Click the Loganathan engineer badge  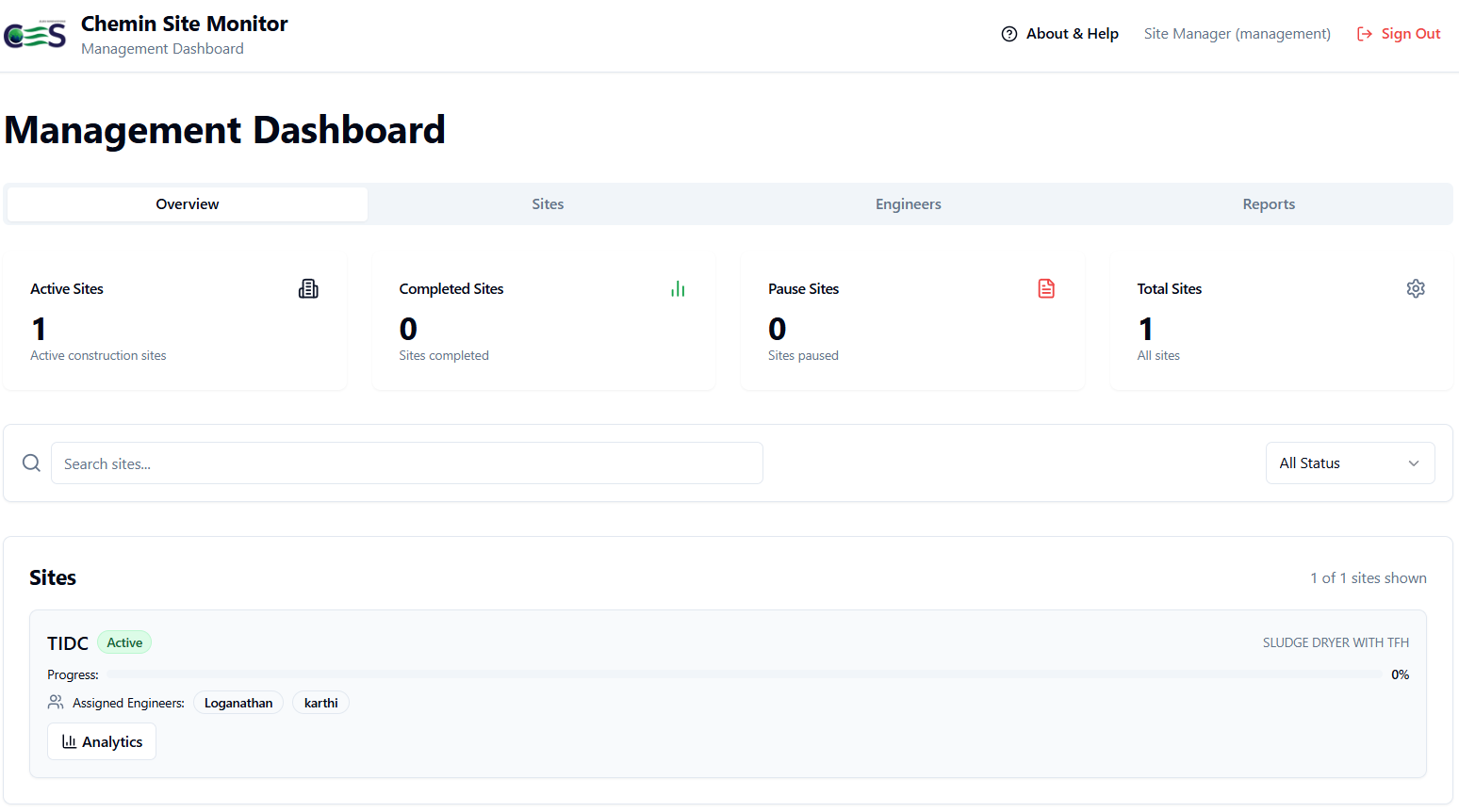(238, 703)
